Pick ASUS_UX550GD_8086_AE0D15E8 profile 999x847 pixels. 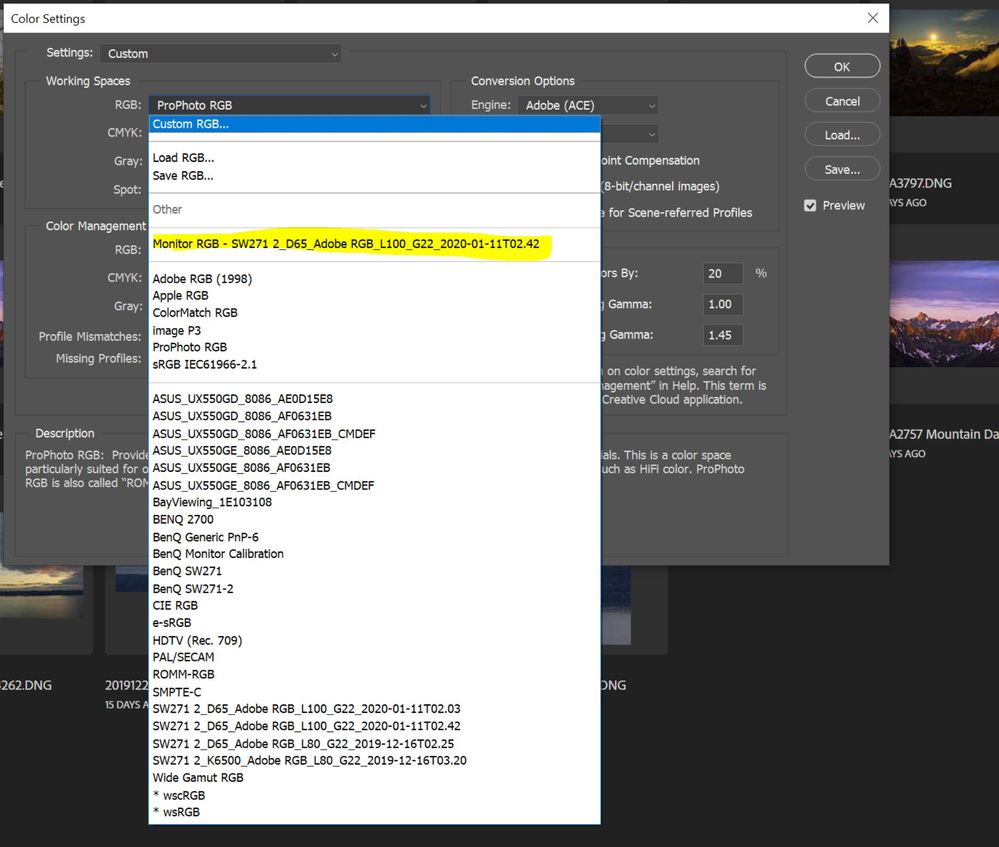coord(375,399)
